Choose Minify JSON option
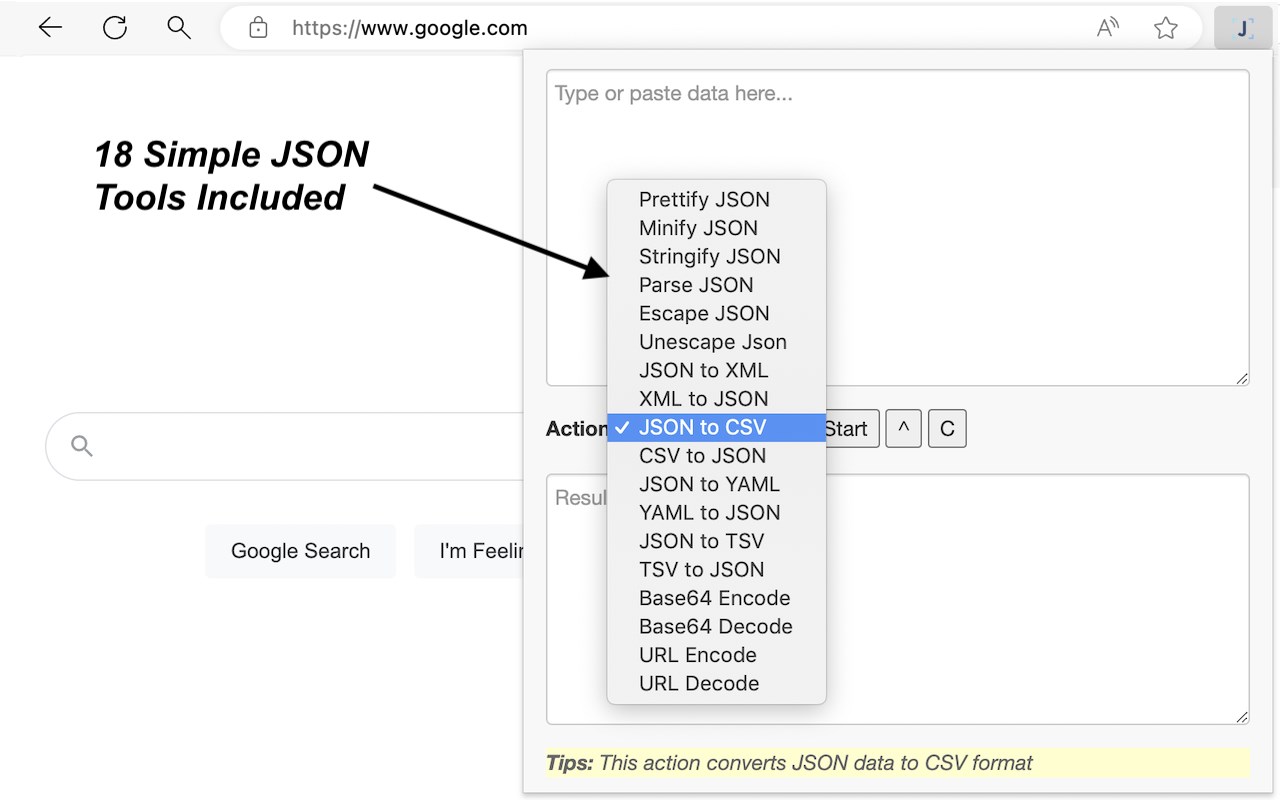This screenshot has width=1280, height=800. click(x=698, y=228)
